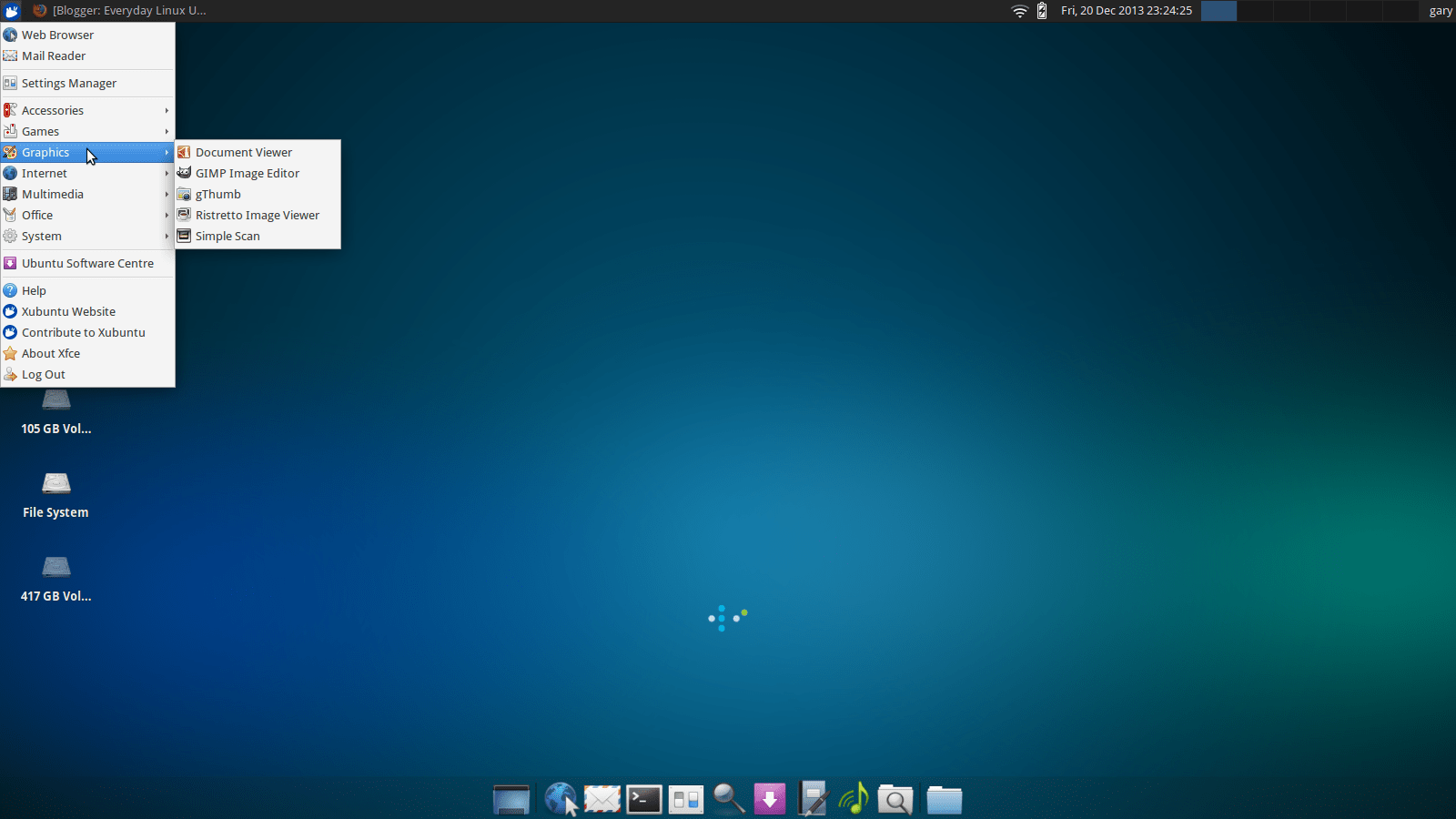The width and height of the screenshot is (1456, 819).
Task: Check the battery status icon
Action: 1040,11
